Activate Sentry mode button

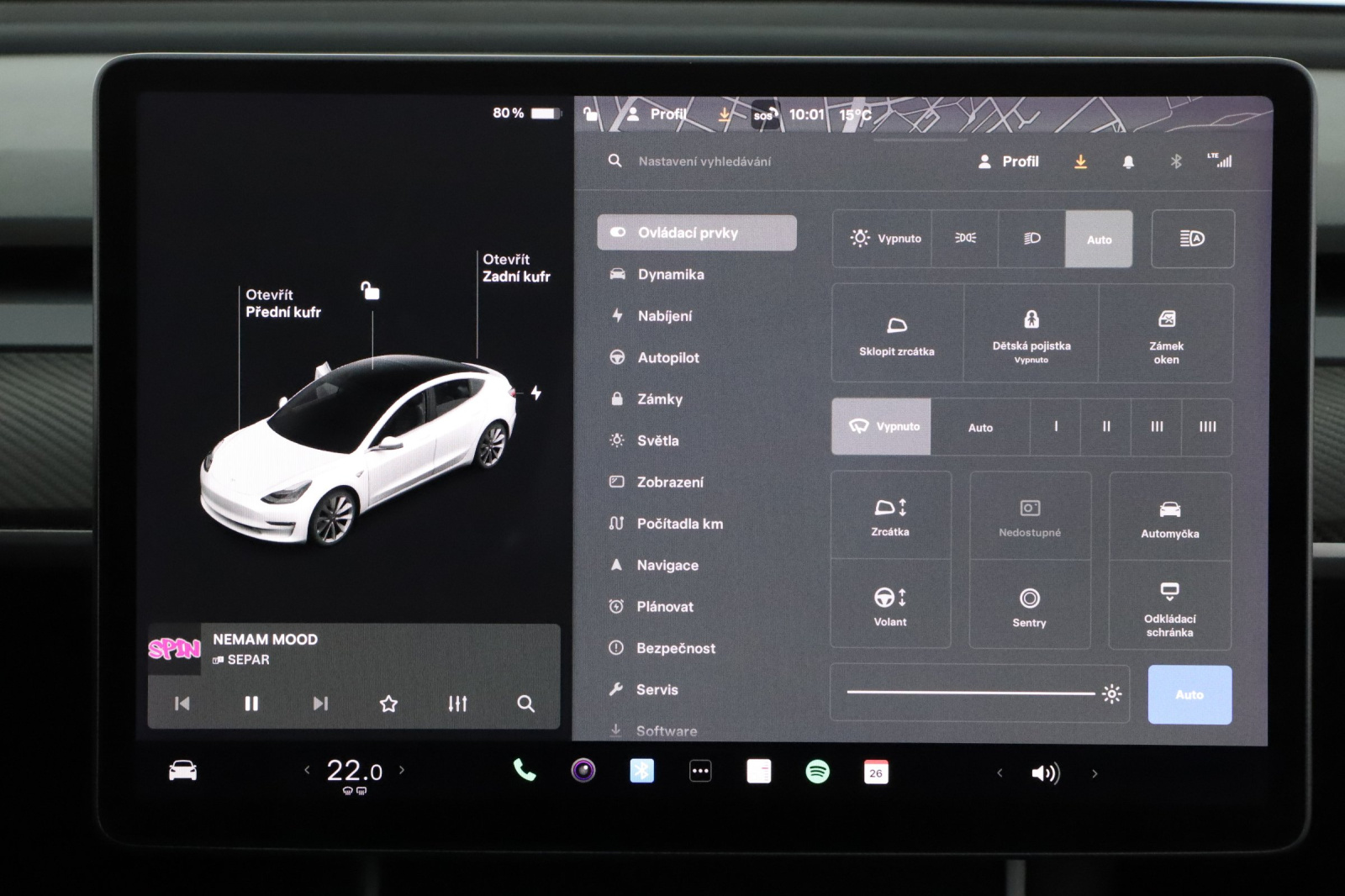click(1030, 606)
